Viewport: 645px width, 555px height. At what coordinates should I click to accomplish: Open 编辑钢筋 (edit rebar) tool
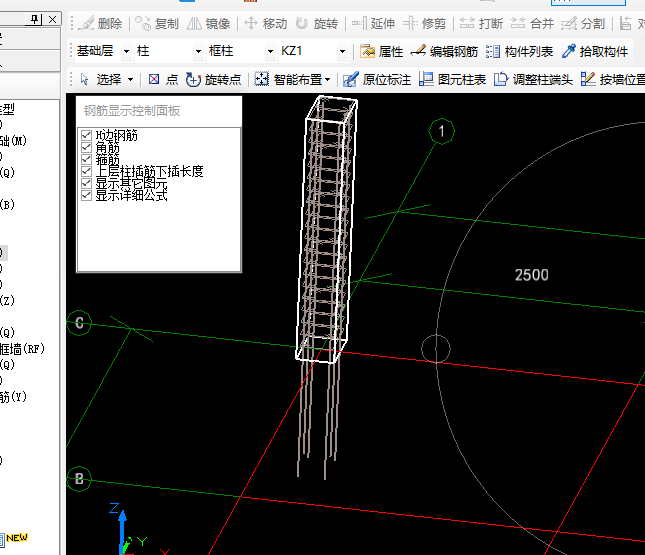coord(444,51)
